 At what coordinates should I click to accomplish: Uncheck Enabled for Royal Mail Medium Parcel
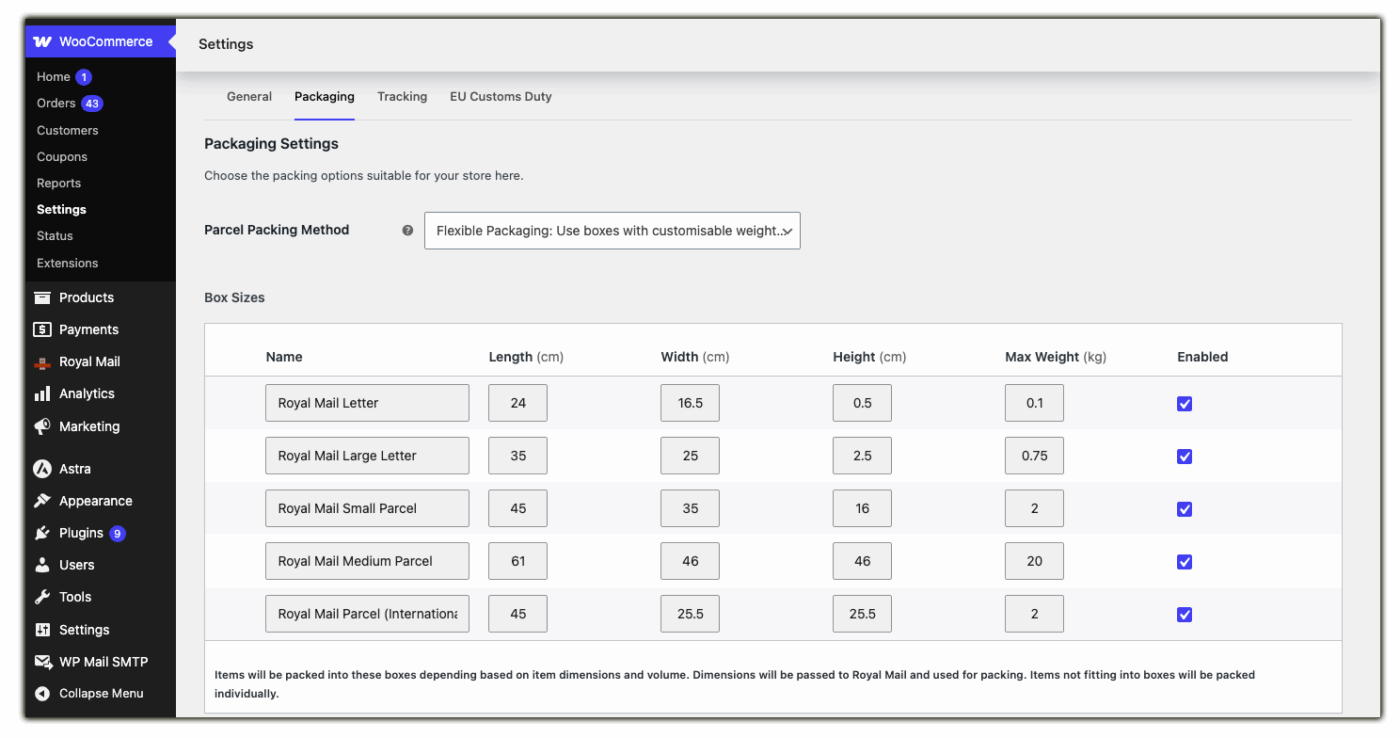[1185, 562]
